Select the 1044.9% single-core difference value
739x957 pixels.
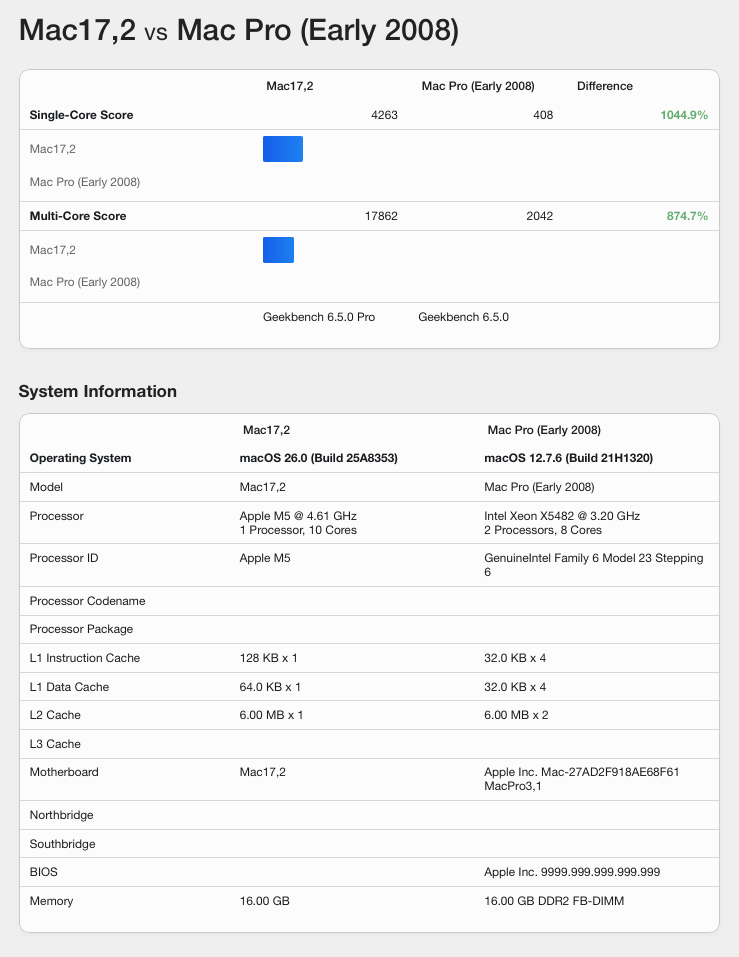(683, 115)
